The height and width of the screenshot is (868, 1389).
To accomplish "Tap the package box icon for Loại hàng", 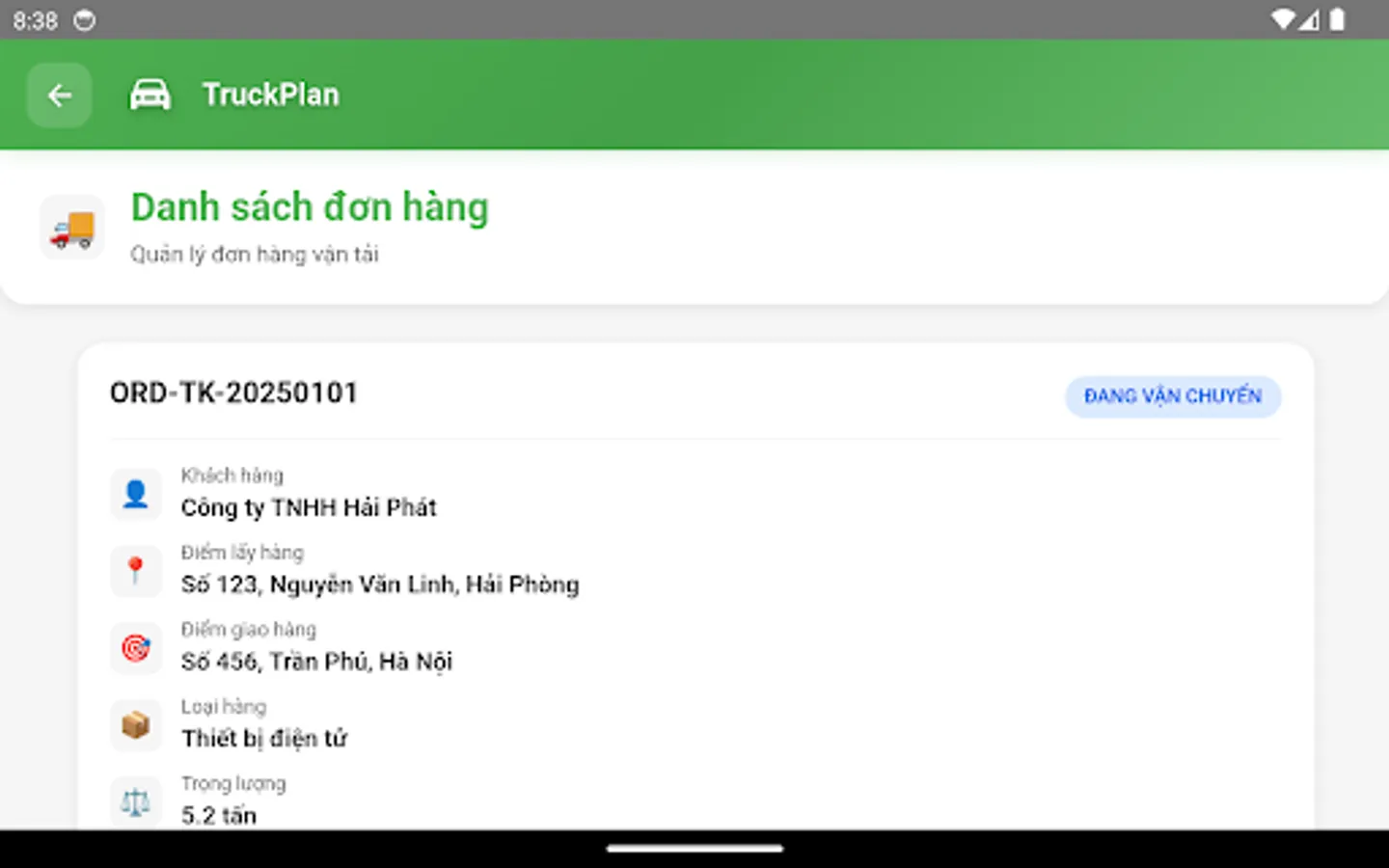I will click(x=136, y=725).
